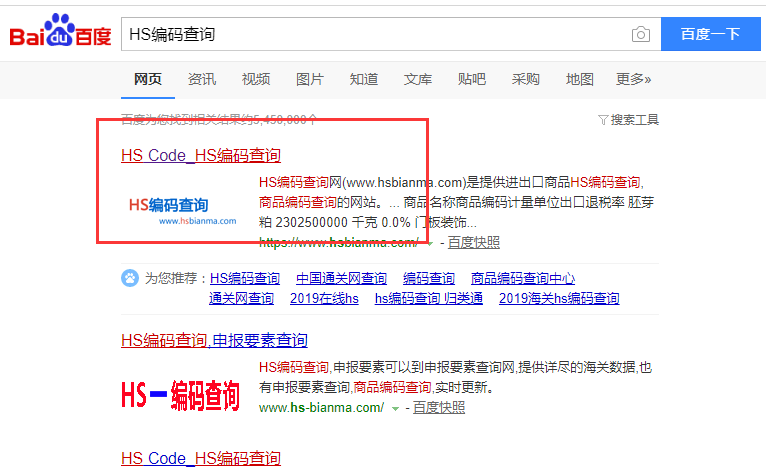
Task: Click the filter icon beside 搜索工具
Action: 603,120
